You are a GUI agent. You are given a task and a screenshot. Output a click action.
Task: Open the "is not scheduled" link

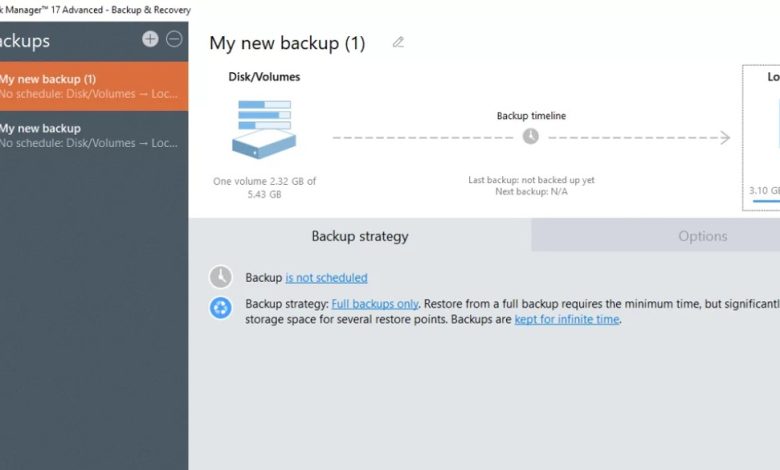(326, 278)
